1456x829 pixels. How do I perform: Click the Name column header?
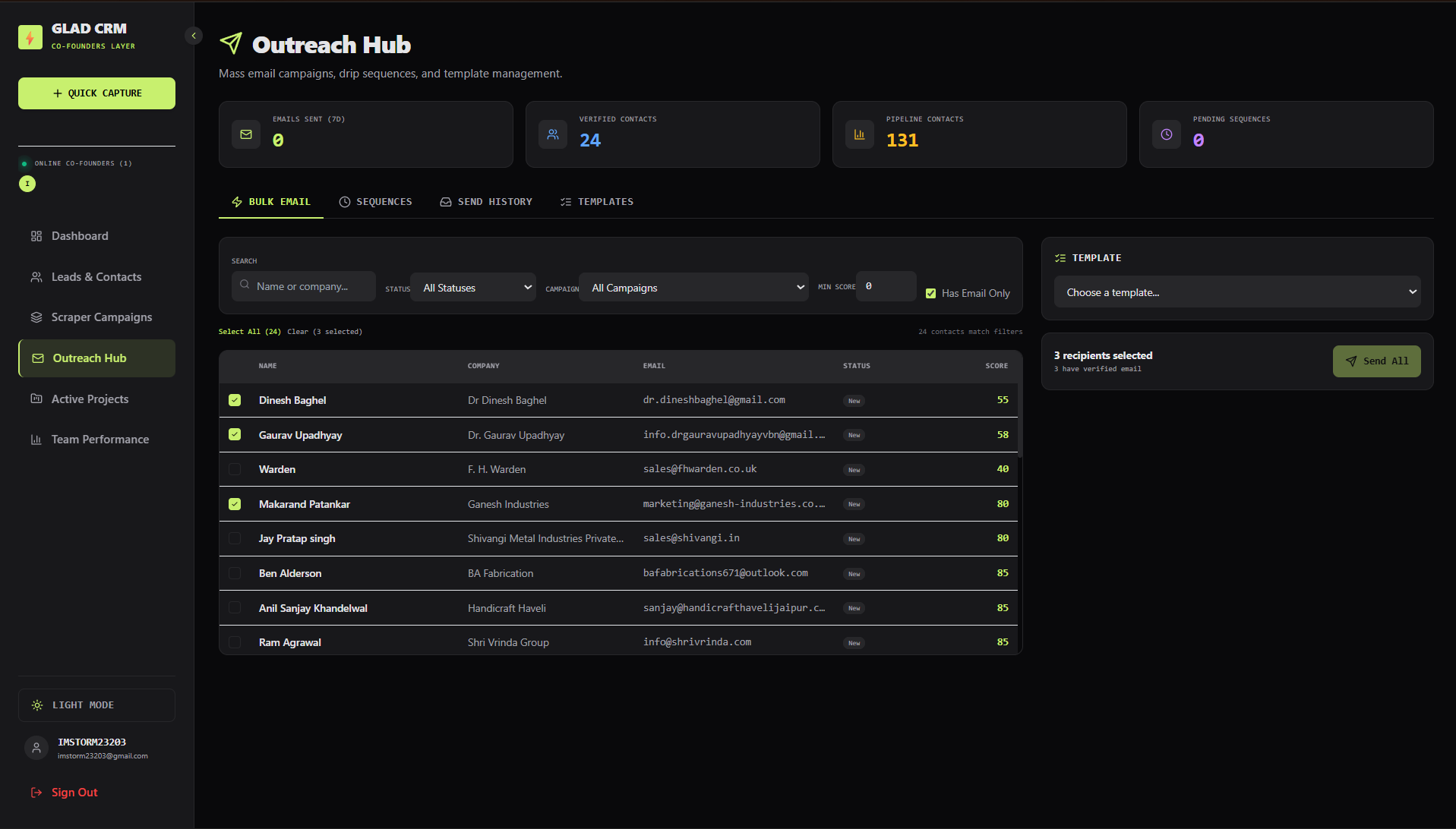point(267,366)
